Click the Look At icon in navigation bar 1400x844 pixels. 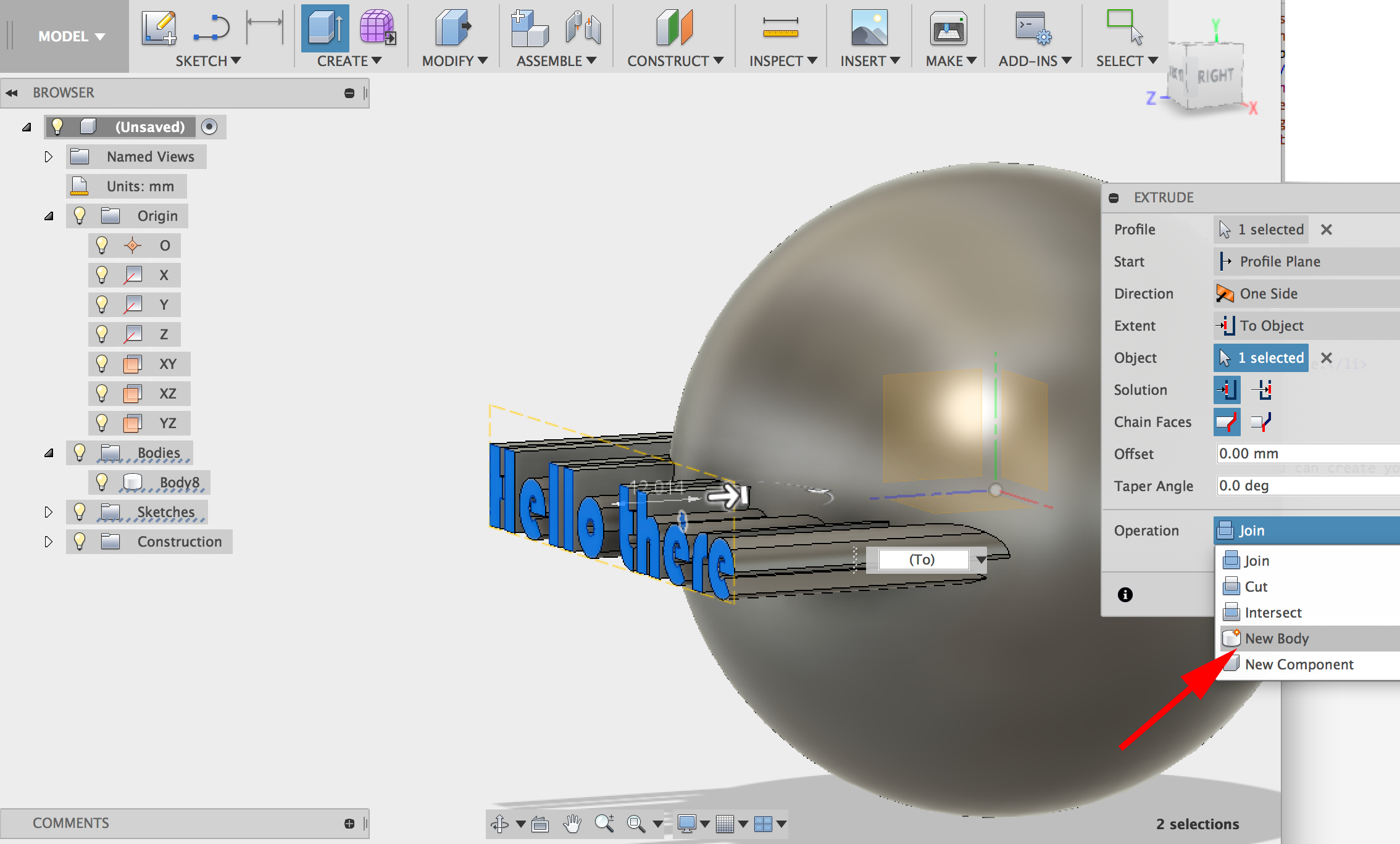click(x=540, y=824)
